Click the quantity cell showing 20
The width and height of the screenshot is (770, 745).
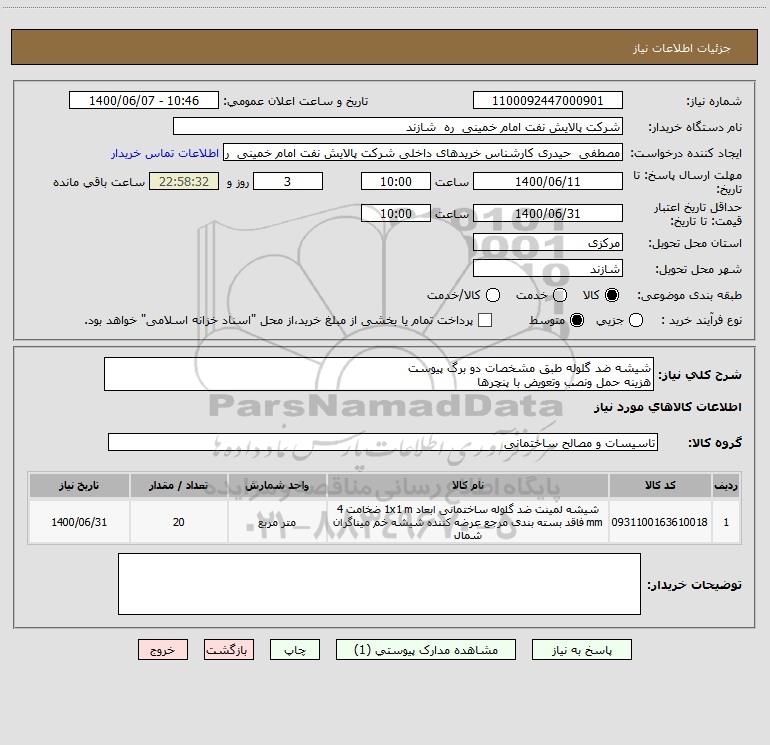click(179, 522)
